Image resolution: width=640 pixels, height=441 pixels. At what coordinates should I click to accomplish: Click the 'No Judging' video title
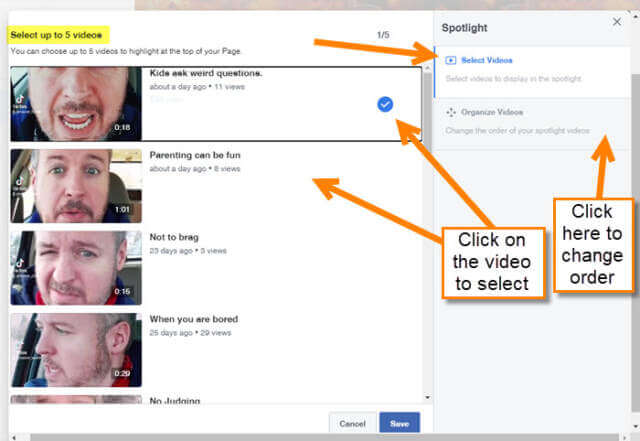[175, 401]
